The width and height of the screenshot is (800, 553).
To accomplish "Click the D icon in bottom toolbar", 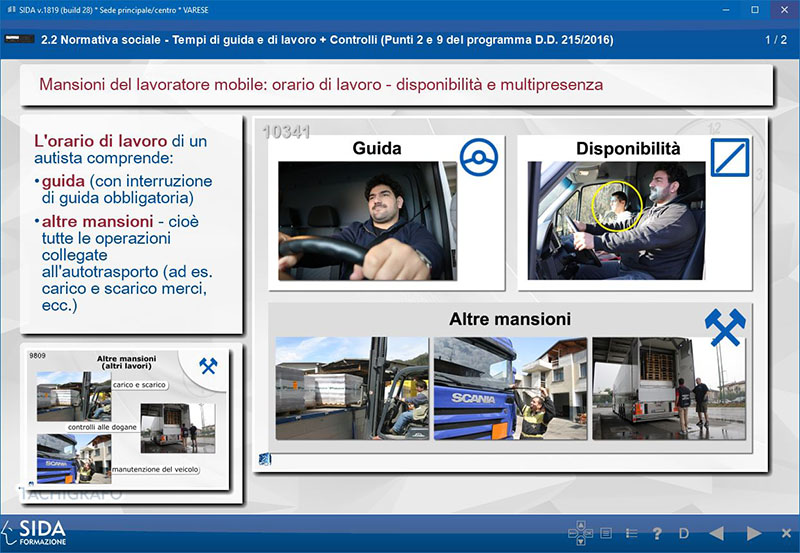I will (x=684, y=533).
